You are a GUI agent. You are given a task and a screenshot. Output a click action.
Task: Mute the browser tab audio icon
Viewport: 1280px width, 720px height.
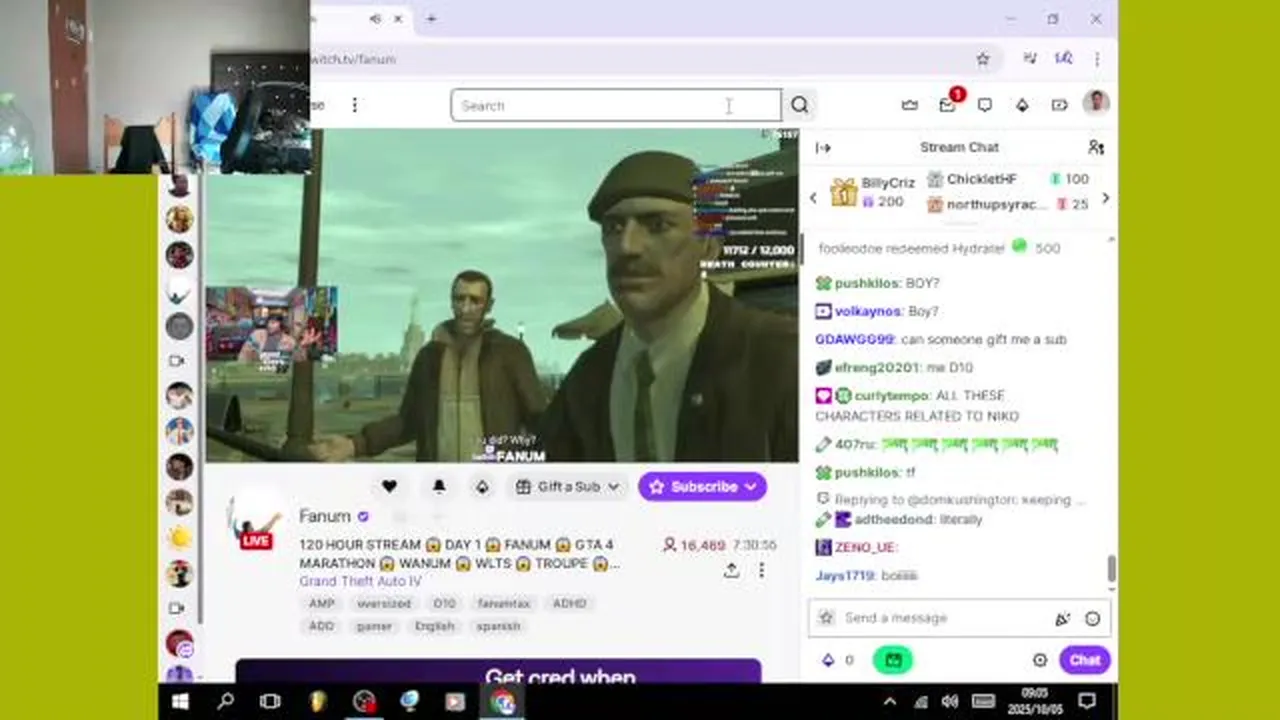coord(375,18)
